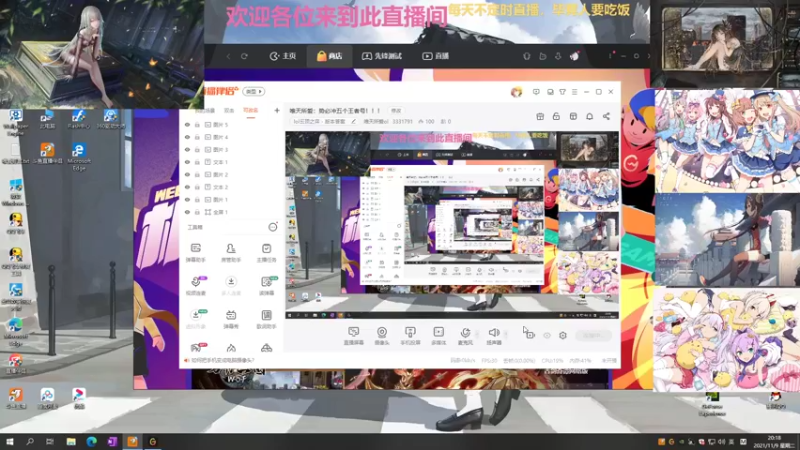Open taskbar search magnifier
Image resolution: width=800 pixels, height=450 pixels.
tap(30, 442)
